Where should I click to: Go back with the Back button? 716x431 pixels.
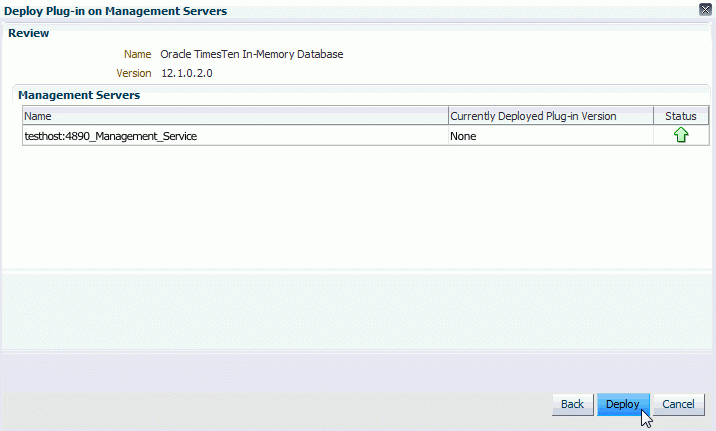pos(573,405)
